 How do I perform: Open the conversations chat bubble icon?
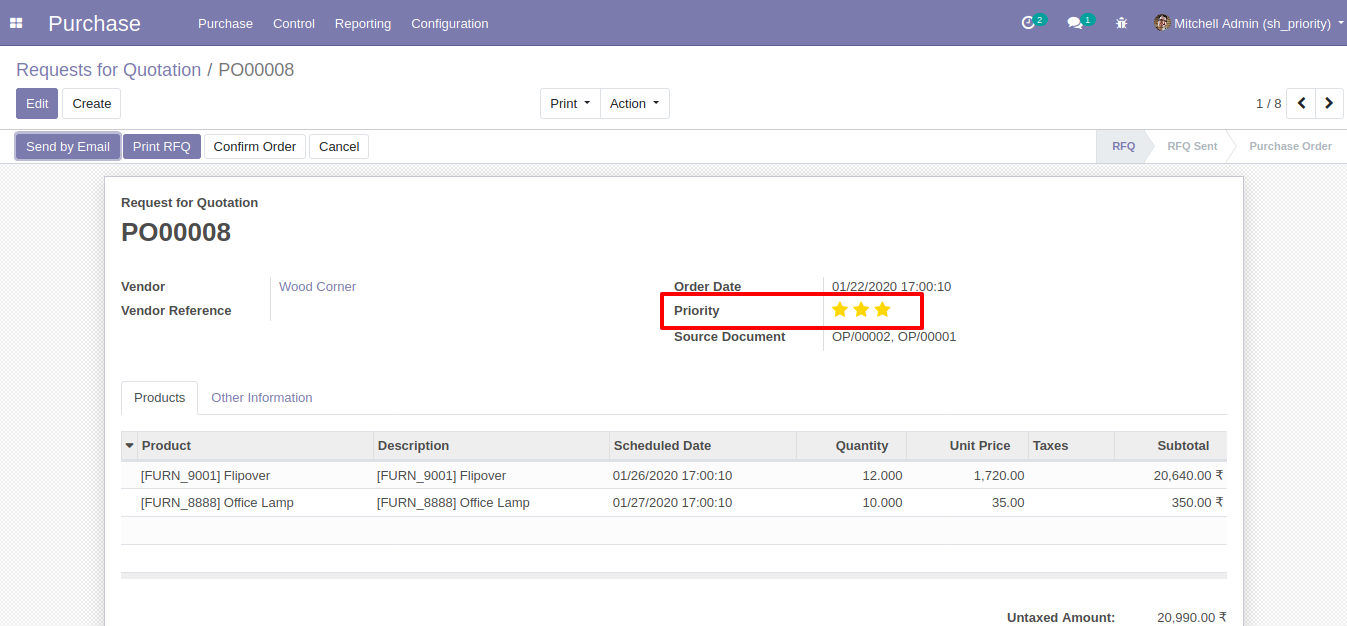point(1075,23)
